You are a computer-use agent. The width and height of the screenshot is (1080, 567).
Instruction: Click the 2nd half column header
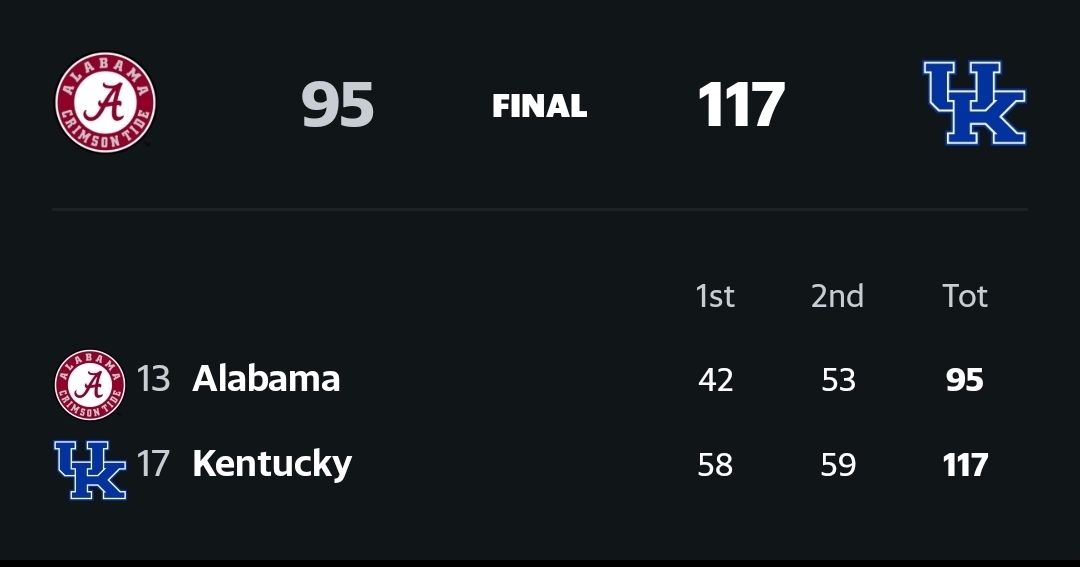tap(837, 296)
